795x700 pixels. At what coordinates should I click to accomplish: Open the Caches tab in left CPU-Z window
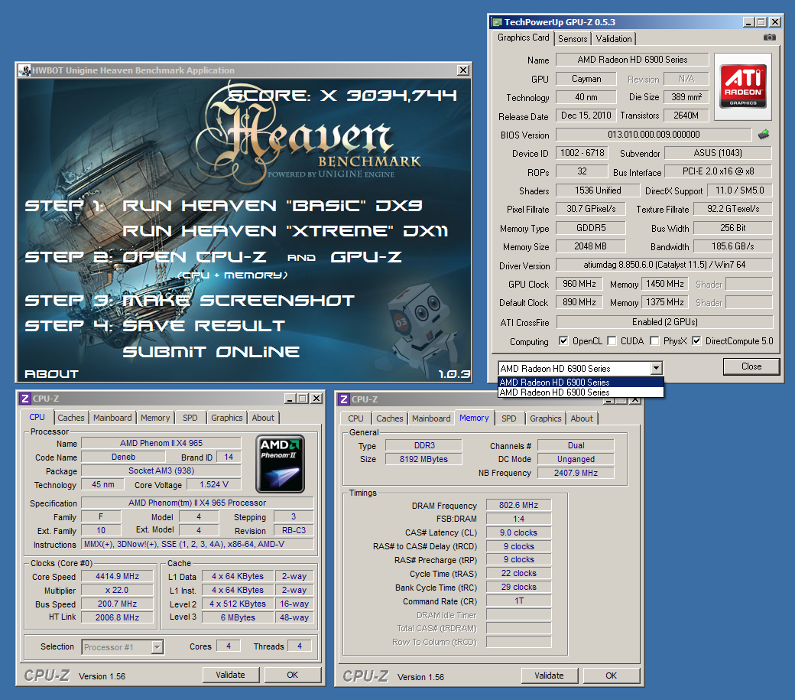tap(70, 418)
